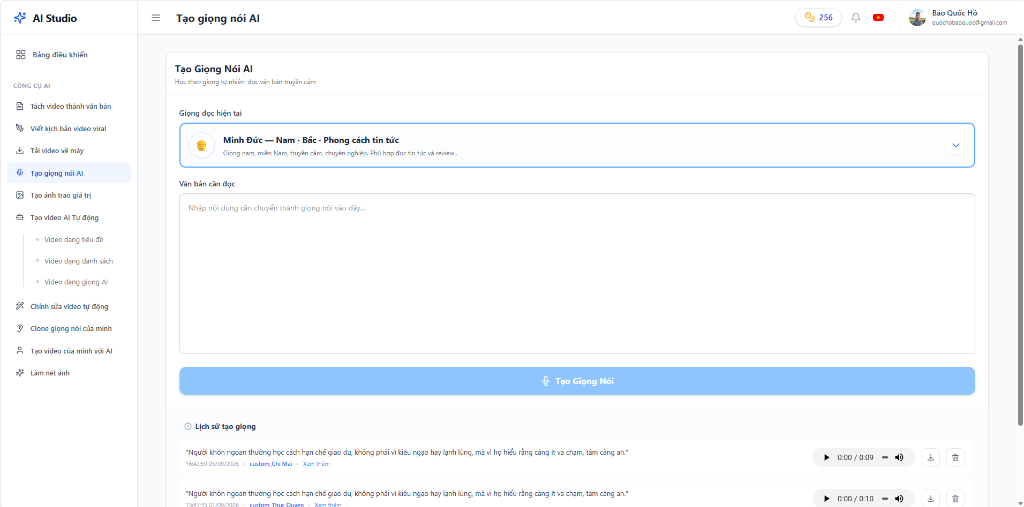Screen dimensions: 1024x507
Task: Mute the first audio player's speaker
Action: [x=899, y=457]
